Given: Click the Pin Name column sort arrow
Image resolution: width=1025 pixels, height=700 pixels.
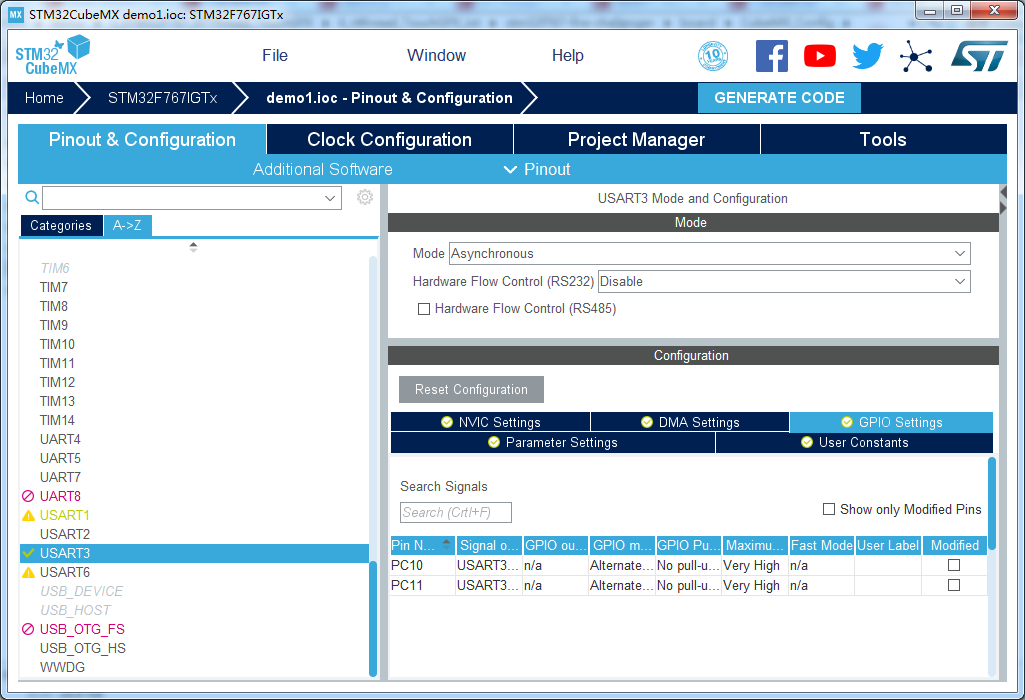Looking at the screenshot, I should point(446,543).
